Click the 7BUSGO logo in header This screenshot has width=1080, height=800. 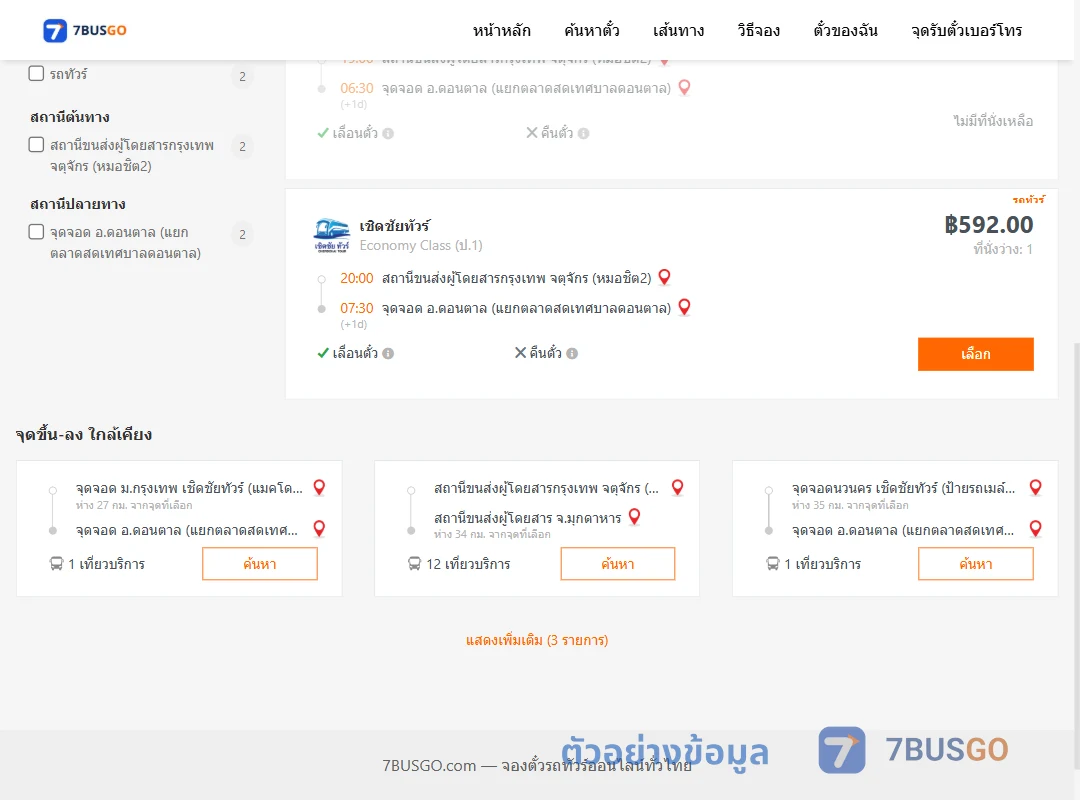(85, 30)
